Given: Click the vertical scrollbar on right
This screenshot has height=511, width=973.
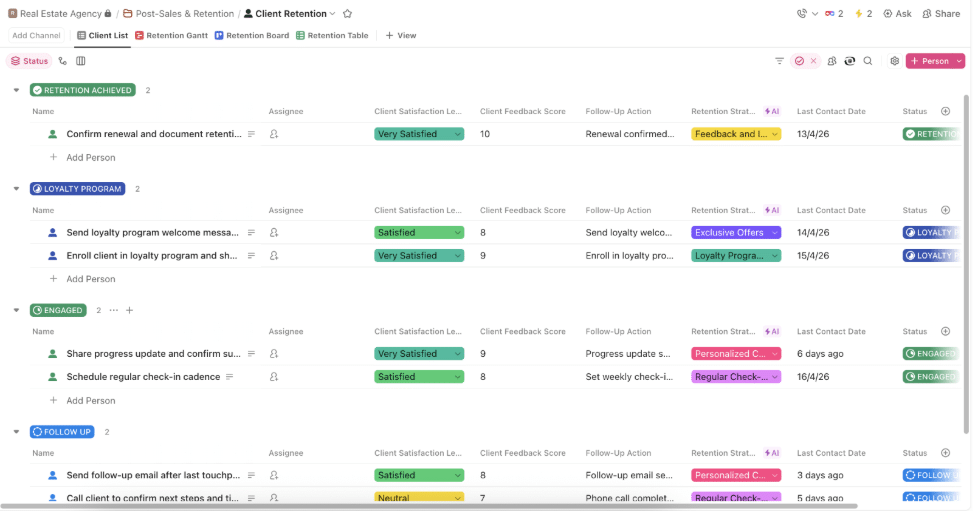Looking at the screenshot, I should pos(966,265).
